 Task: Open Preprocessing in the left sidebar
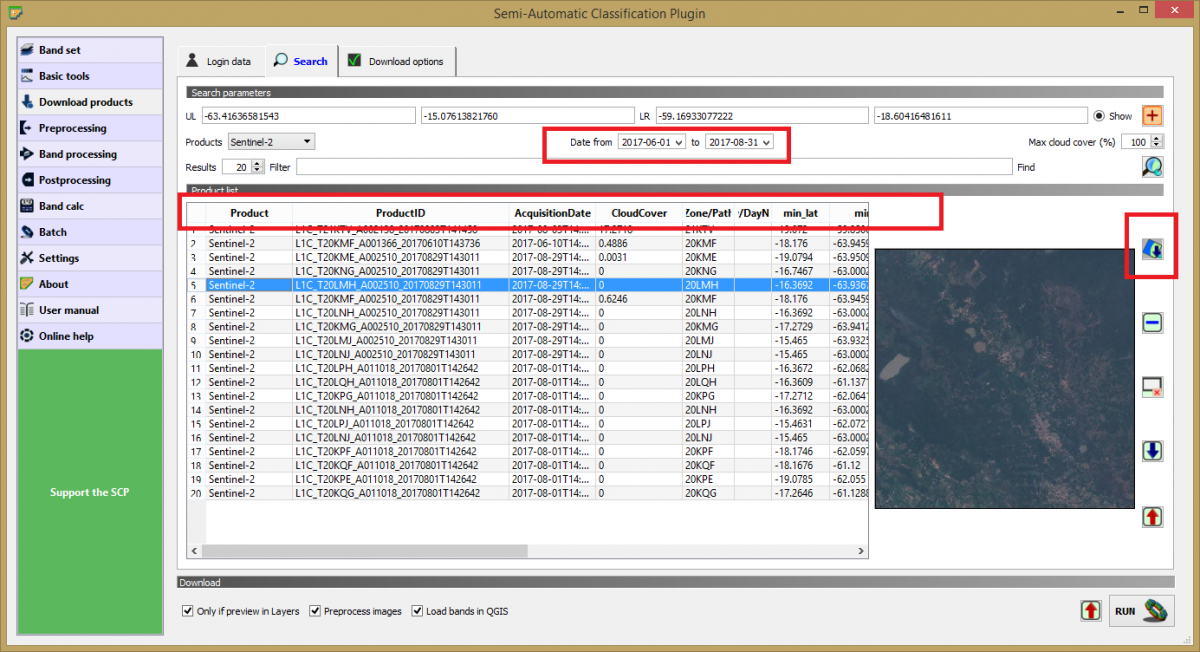click(72, 128)
